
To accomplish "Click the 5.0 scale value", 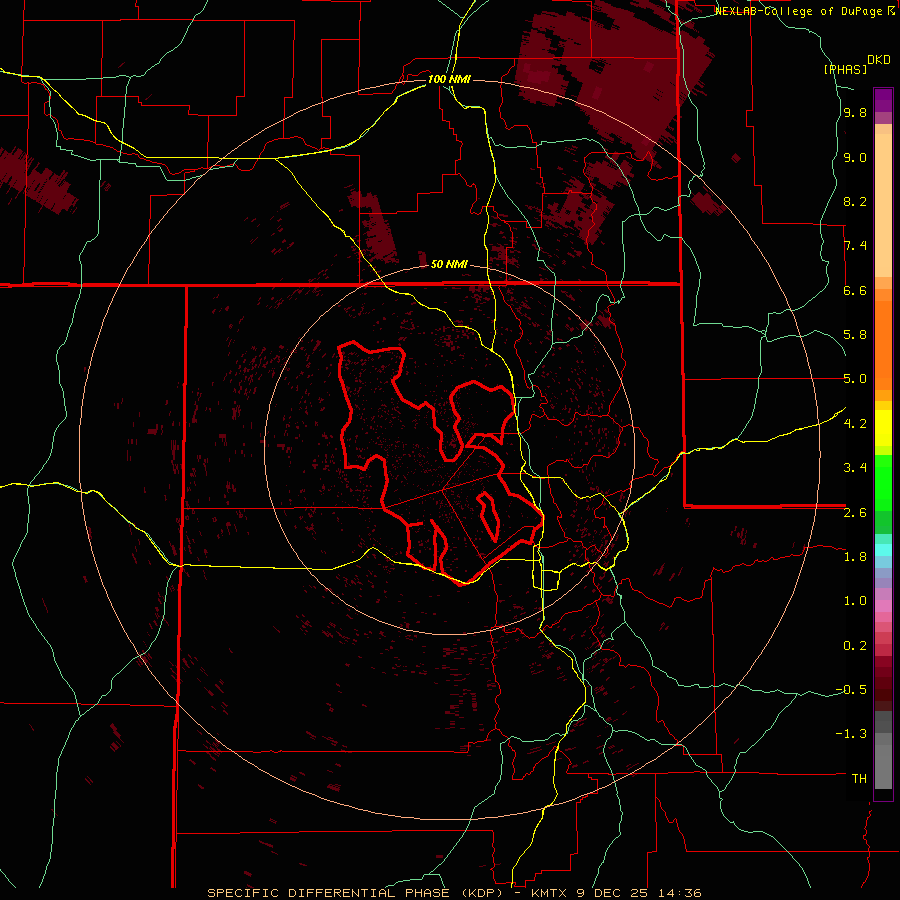I will pos(855,379).
